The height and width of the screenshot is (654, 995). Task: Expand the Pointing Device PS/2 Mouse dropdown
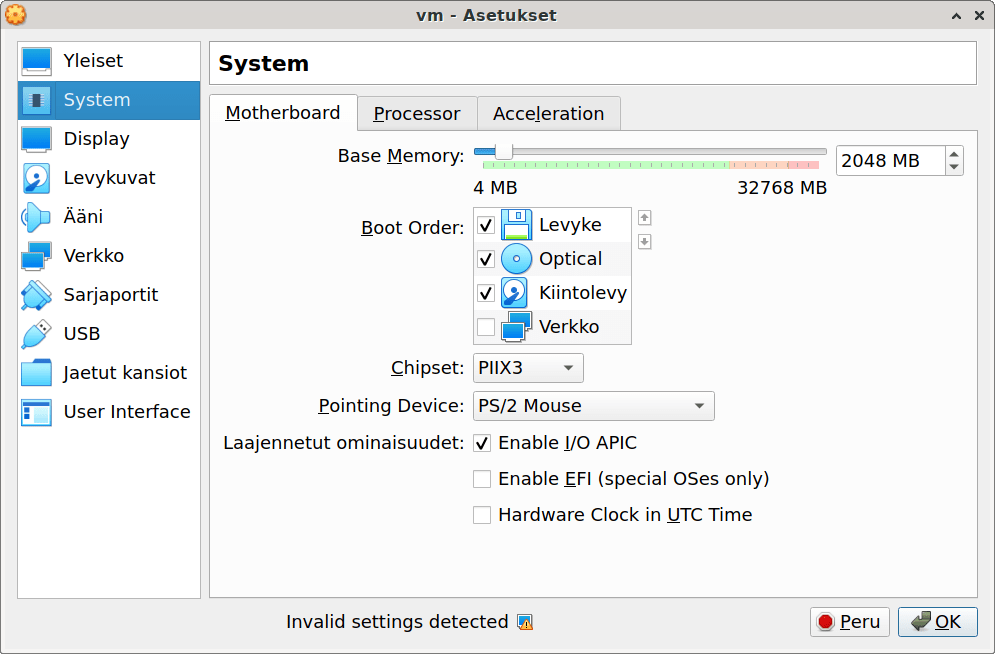[x=593, y=406]
